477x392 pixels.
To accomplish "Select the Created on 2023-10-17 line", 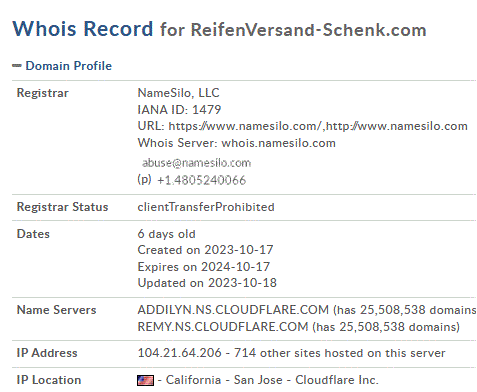I will pyautogui.click(x=205, y=250).
